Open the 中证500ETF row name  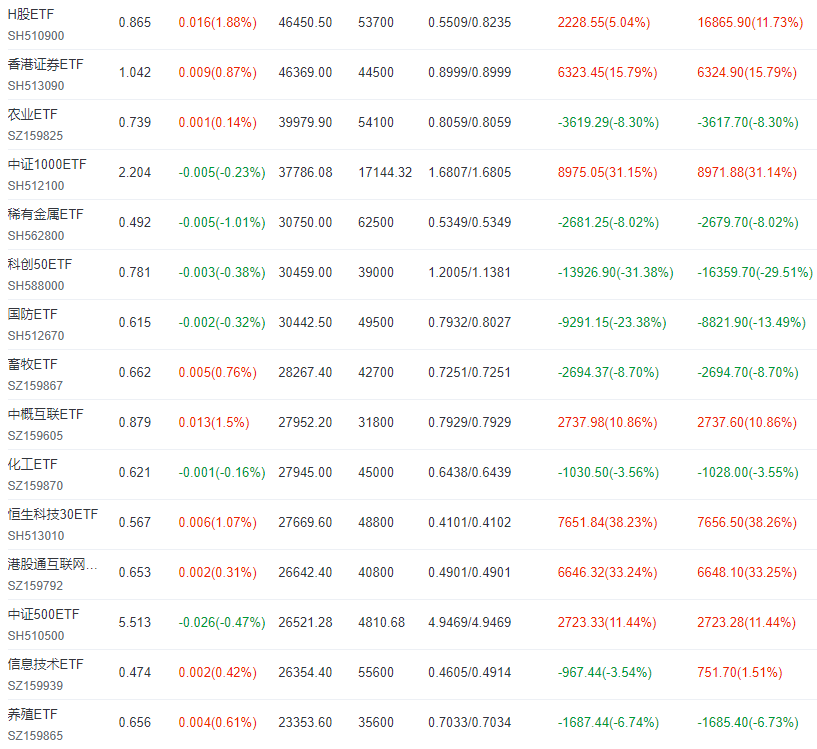pyautogui.click(x=43, y=615)
